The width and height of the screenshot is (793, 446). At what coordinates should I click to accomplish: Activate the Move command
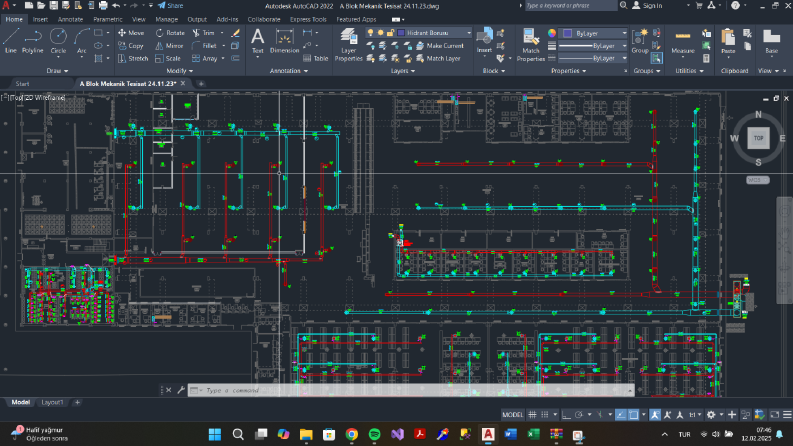(x=131, y=32)
